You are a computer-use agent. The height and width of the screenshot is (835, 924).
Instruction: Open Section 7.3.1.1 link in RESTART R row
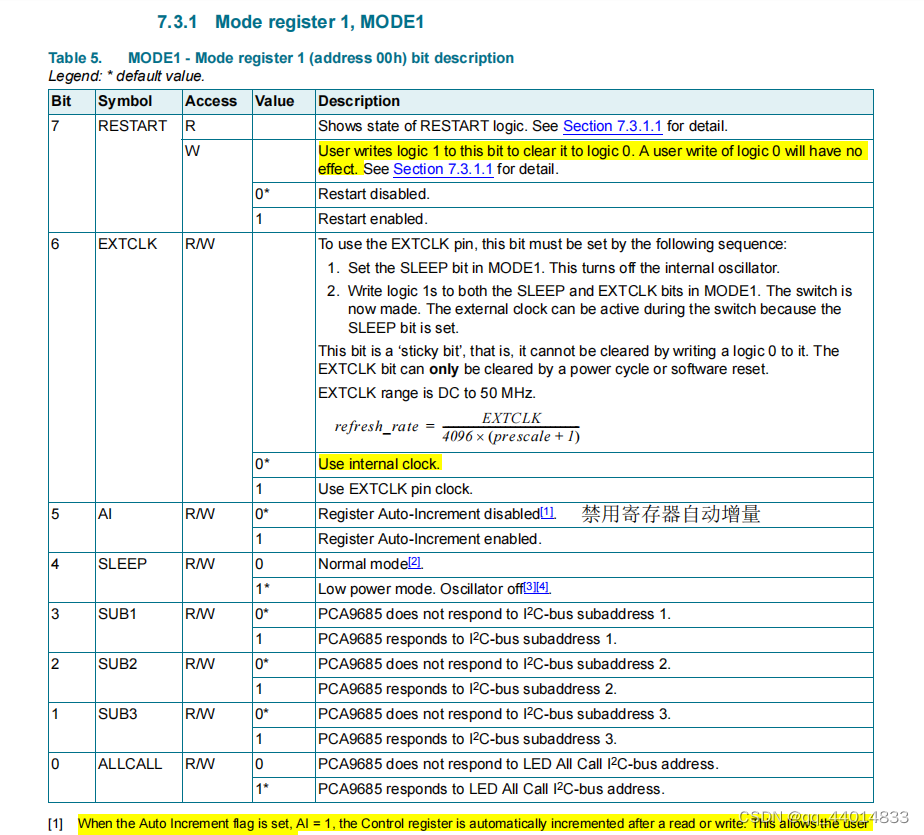coord(612,126)
